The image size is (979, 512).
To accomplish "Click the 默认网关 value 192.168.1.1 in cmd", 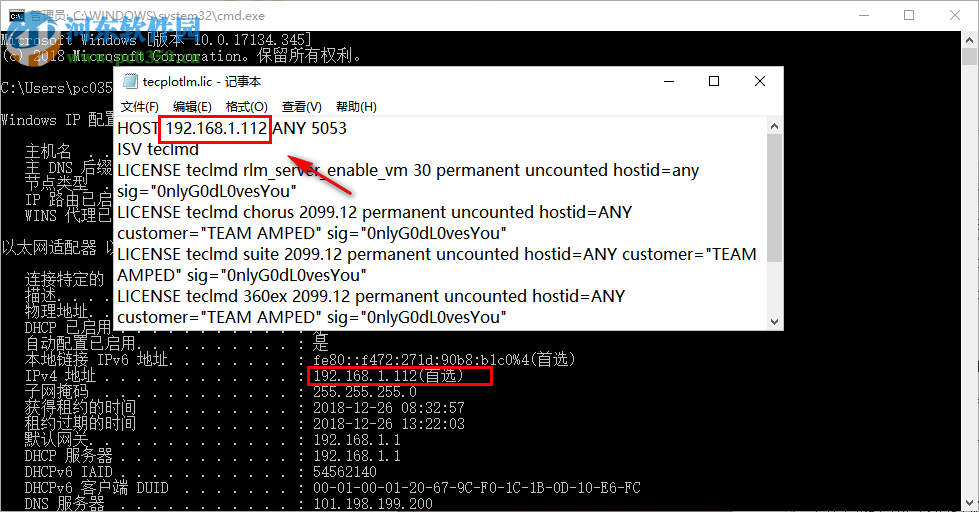I will (357, 440).
